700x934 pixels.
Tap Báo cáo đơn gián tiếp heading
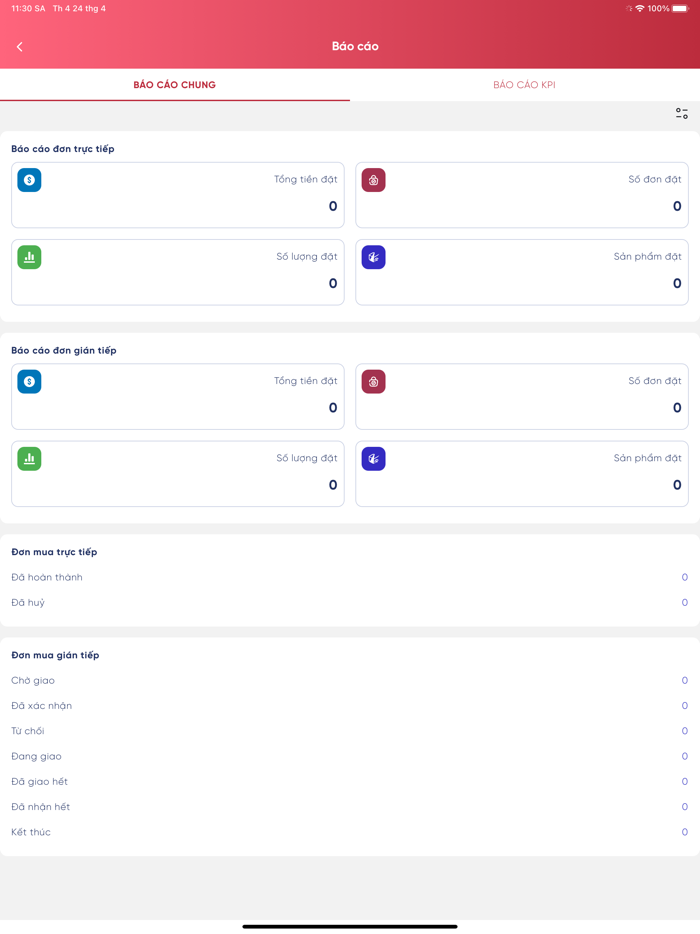64,350
